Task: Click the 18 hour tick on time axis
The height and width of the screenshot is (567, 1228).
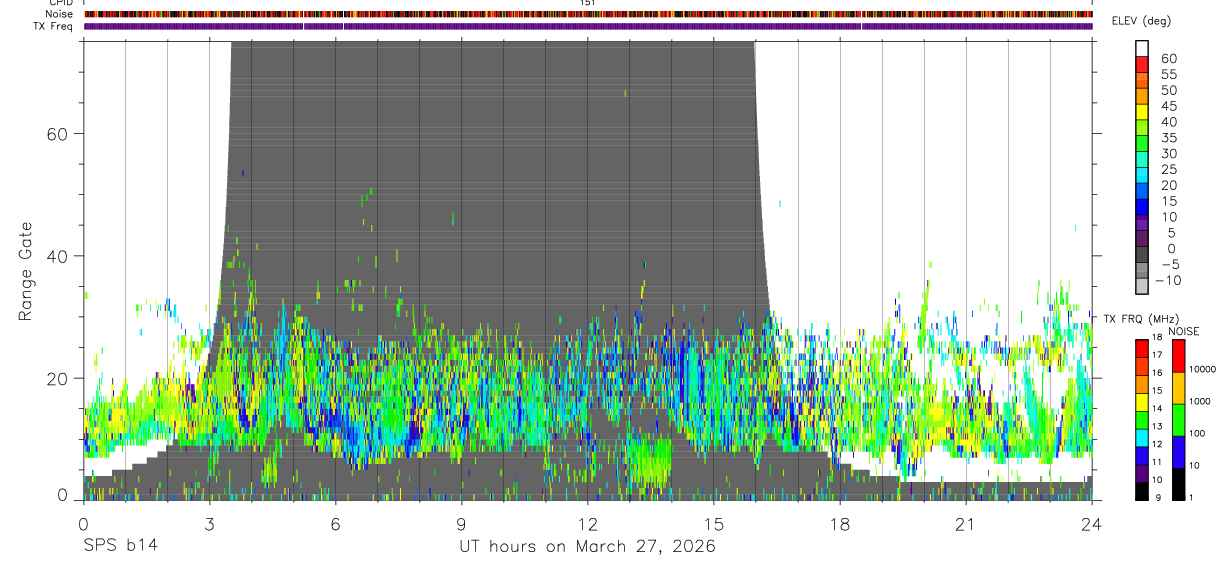Action: pyautogui.click(x=840, y=524)
